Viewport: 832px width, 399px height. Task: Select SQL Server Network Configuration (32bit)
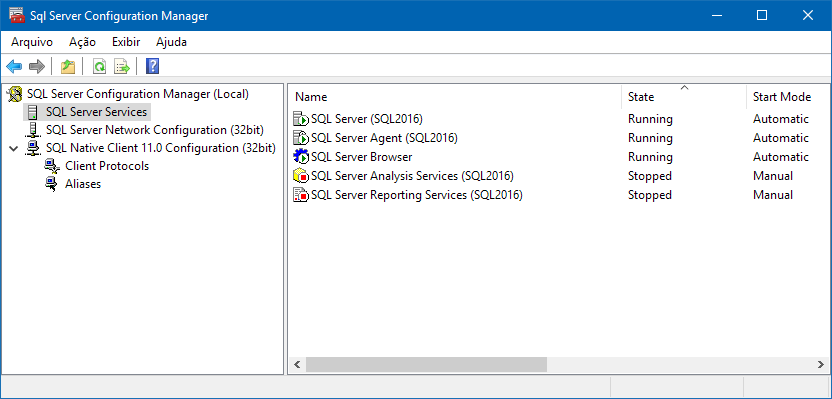point(154,130)
